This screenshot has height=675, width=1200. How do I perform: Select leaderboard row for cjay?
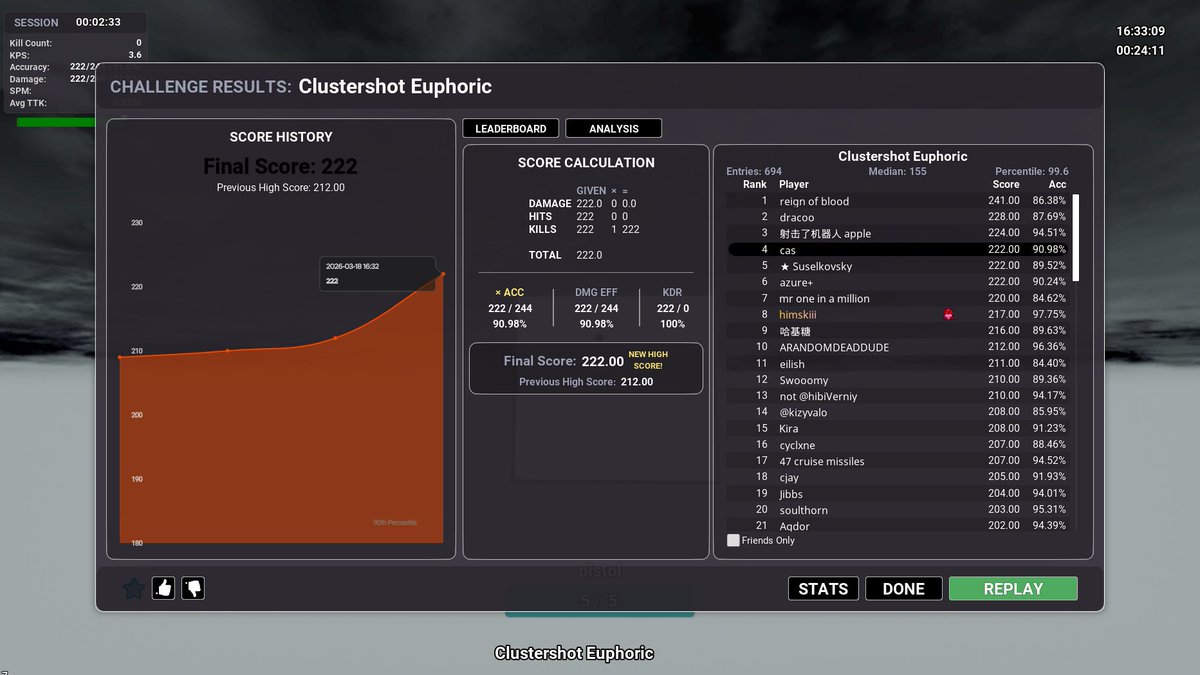898,477
